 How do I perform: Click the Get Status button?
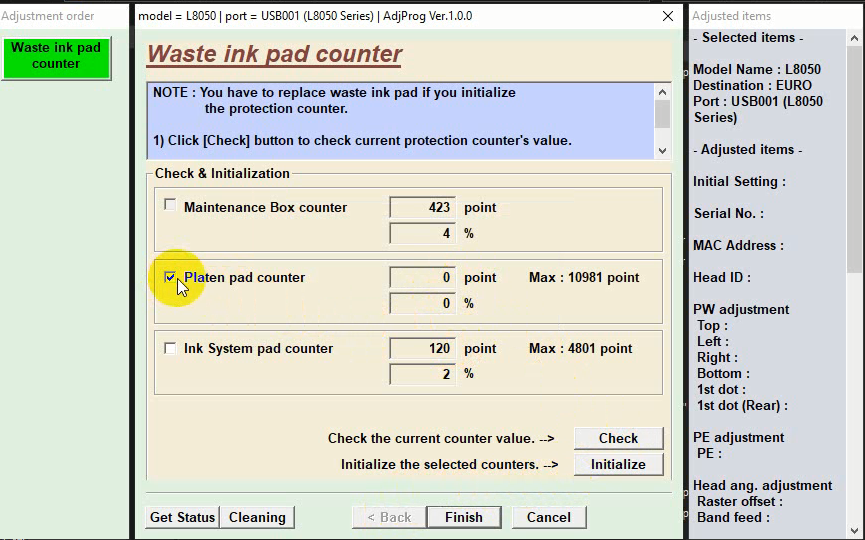182,517
